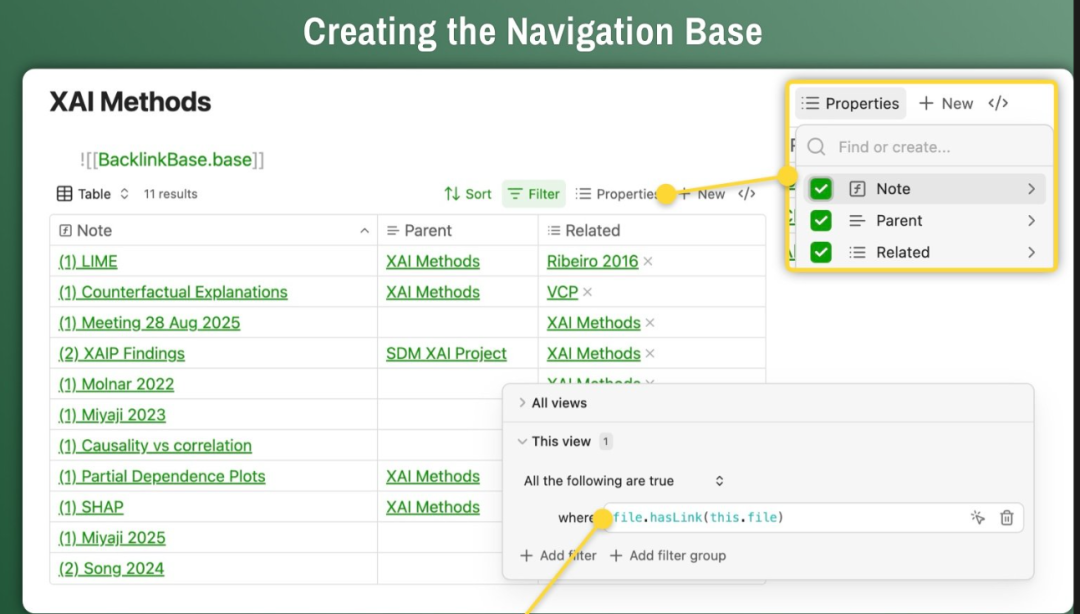Viewport: 1080px width, 614px height.
Task: Click the </> code icon beside the 11 results toolbar
Action: click(747, 194)
